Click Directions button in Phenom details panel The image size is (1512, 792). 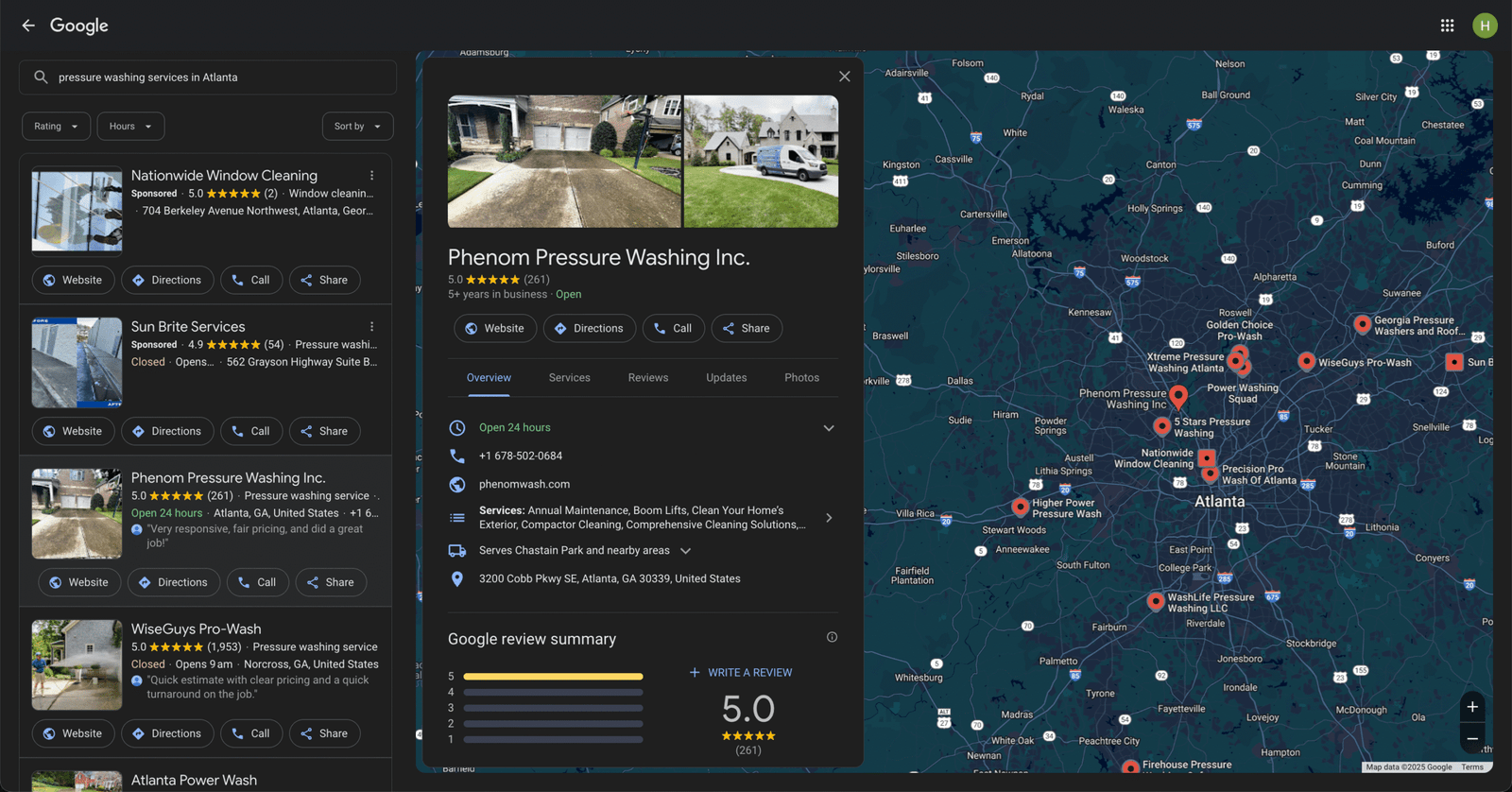[590, 328]
